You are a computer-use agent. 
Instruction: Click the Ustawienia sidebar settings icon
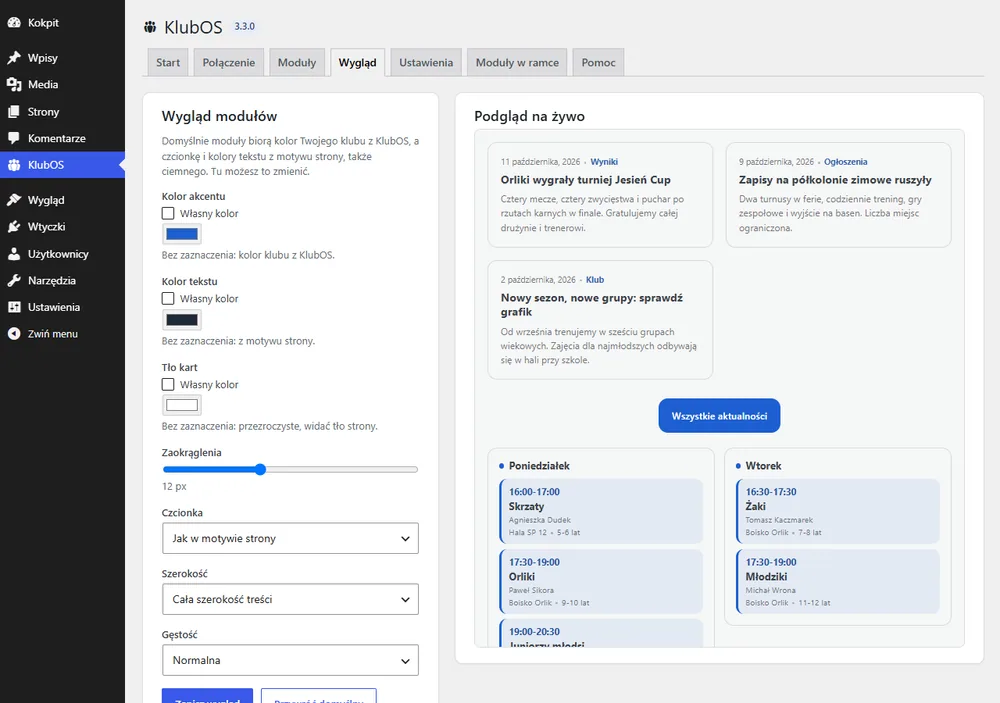14,307
